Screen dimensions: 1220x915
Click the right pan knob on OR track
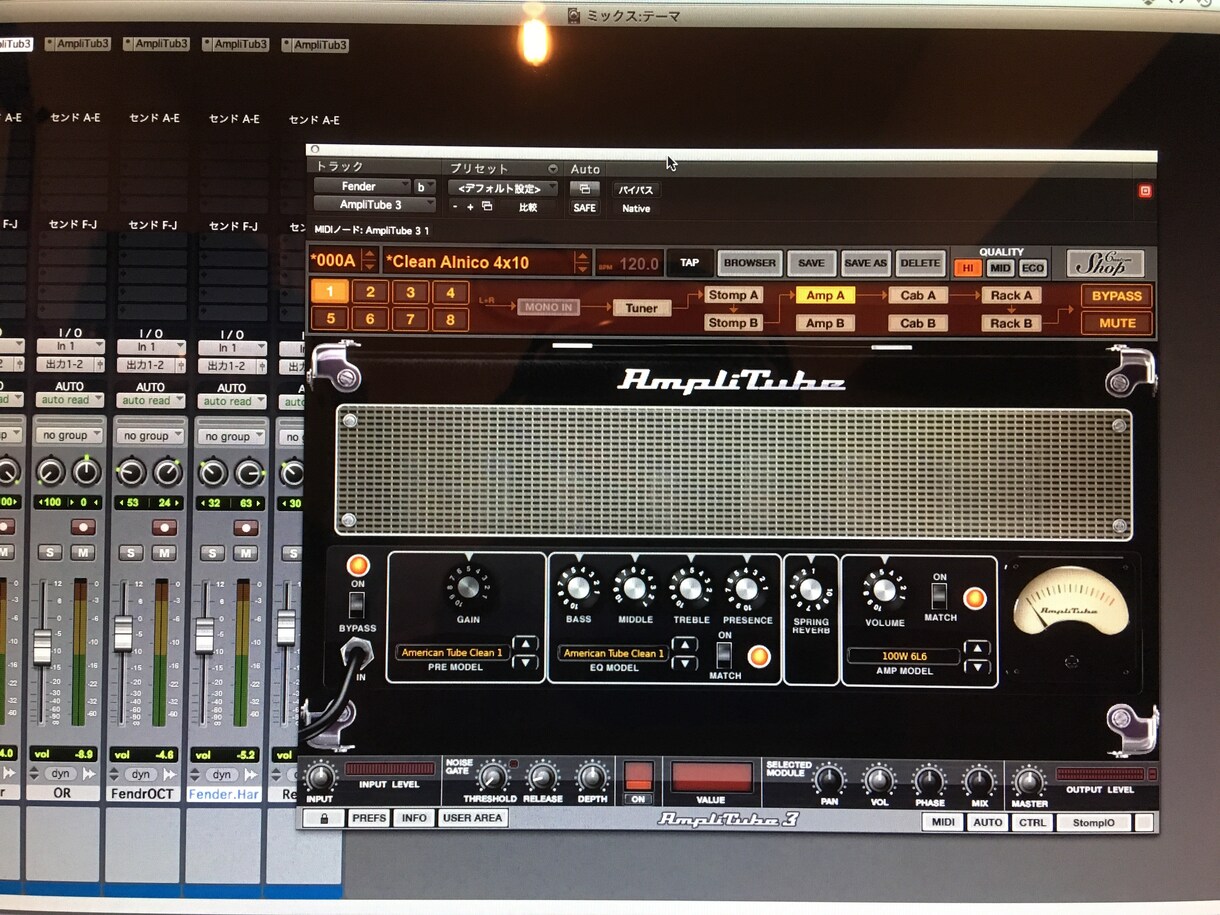coord(87,471)
